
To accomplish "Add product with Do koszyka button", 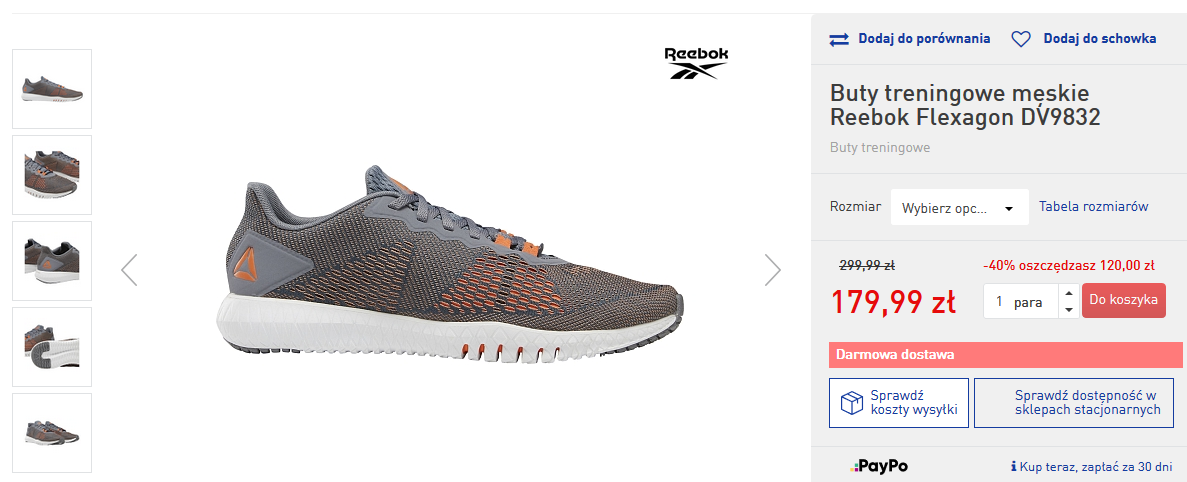I will pyautogui.click(x=1123, y=300).
